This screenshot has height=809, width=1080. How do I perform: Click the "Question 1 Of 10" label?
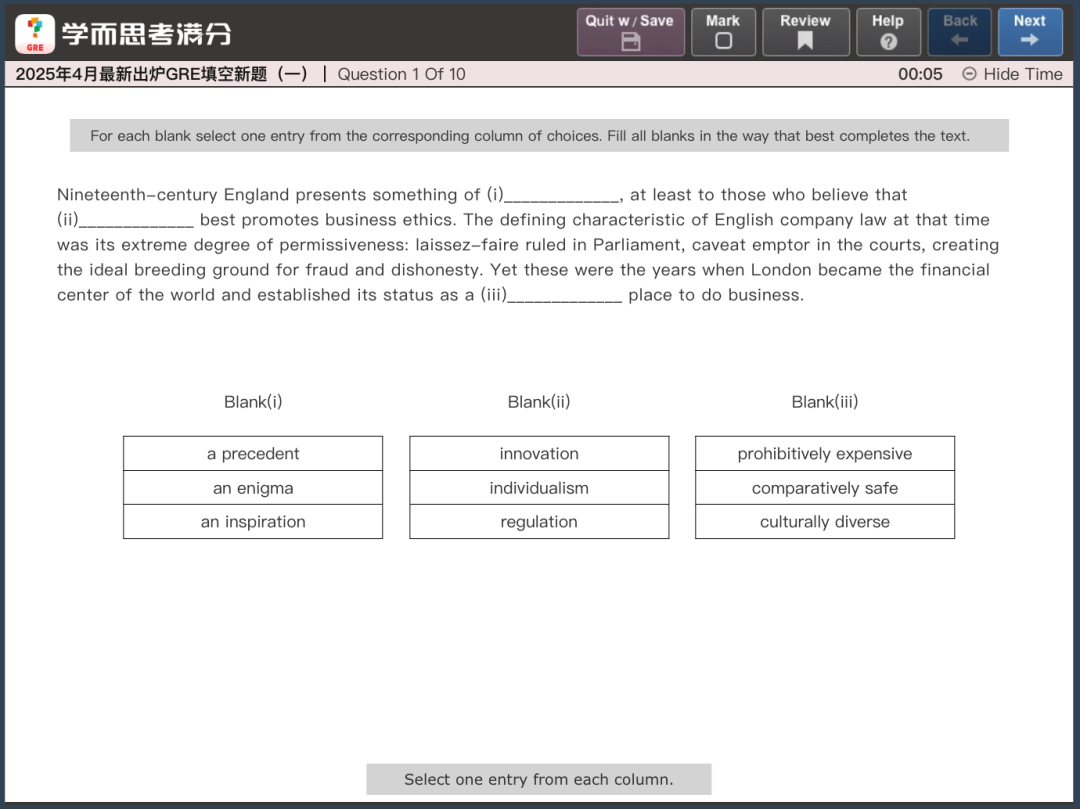[401, 74]
